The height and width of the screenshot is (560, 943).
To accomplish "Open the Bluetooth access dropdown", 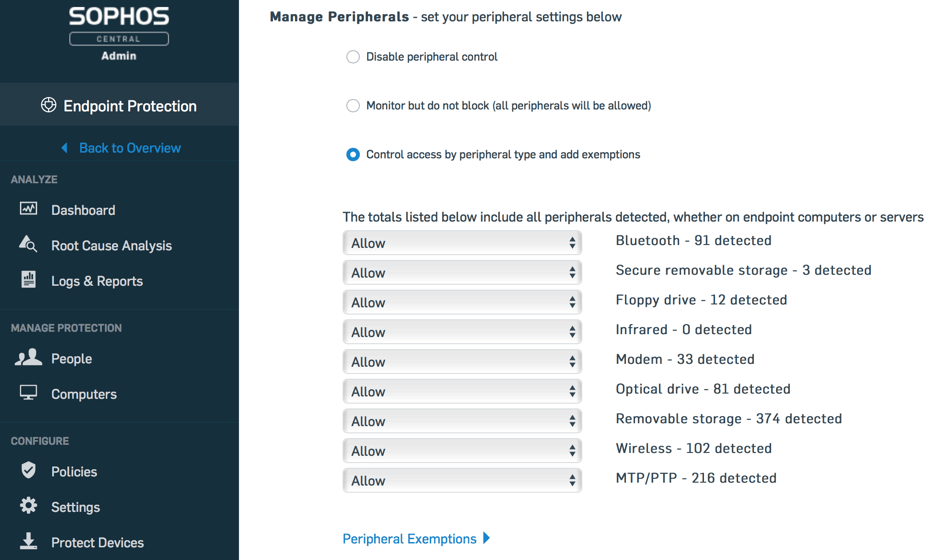I will click(x=461, y=243).
